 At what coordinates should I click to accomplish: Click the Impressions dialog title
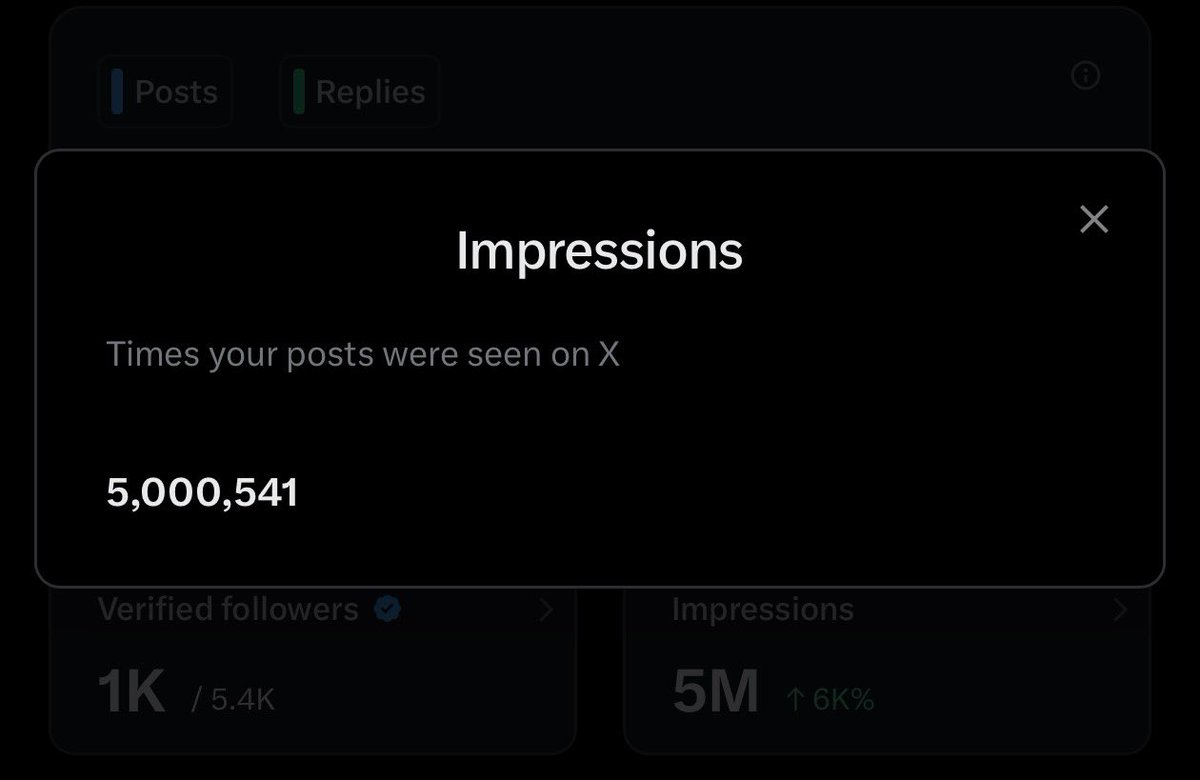pos(599,251)
